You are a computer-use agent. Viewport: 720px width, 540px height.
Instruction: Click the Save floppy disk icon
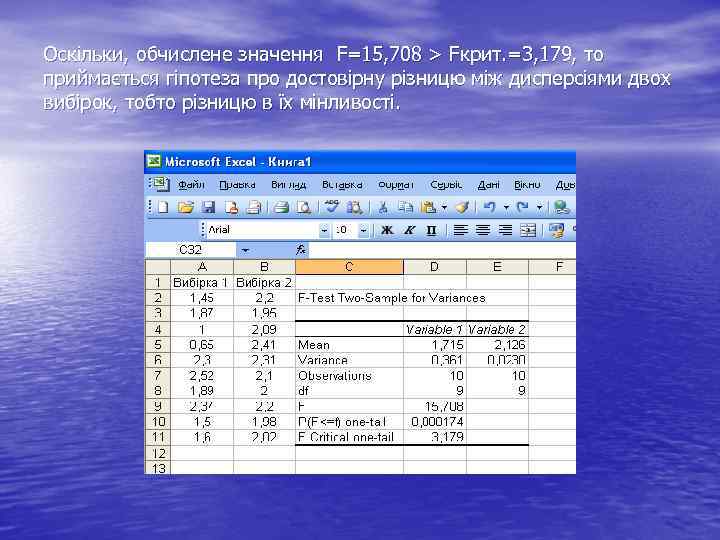[x=208, y=208]
